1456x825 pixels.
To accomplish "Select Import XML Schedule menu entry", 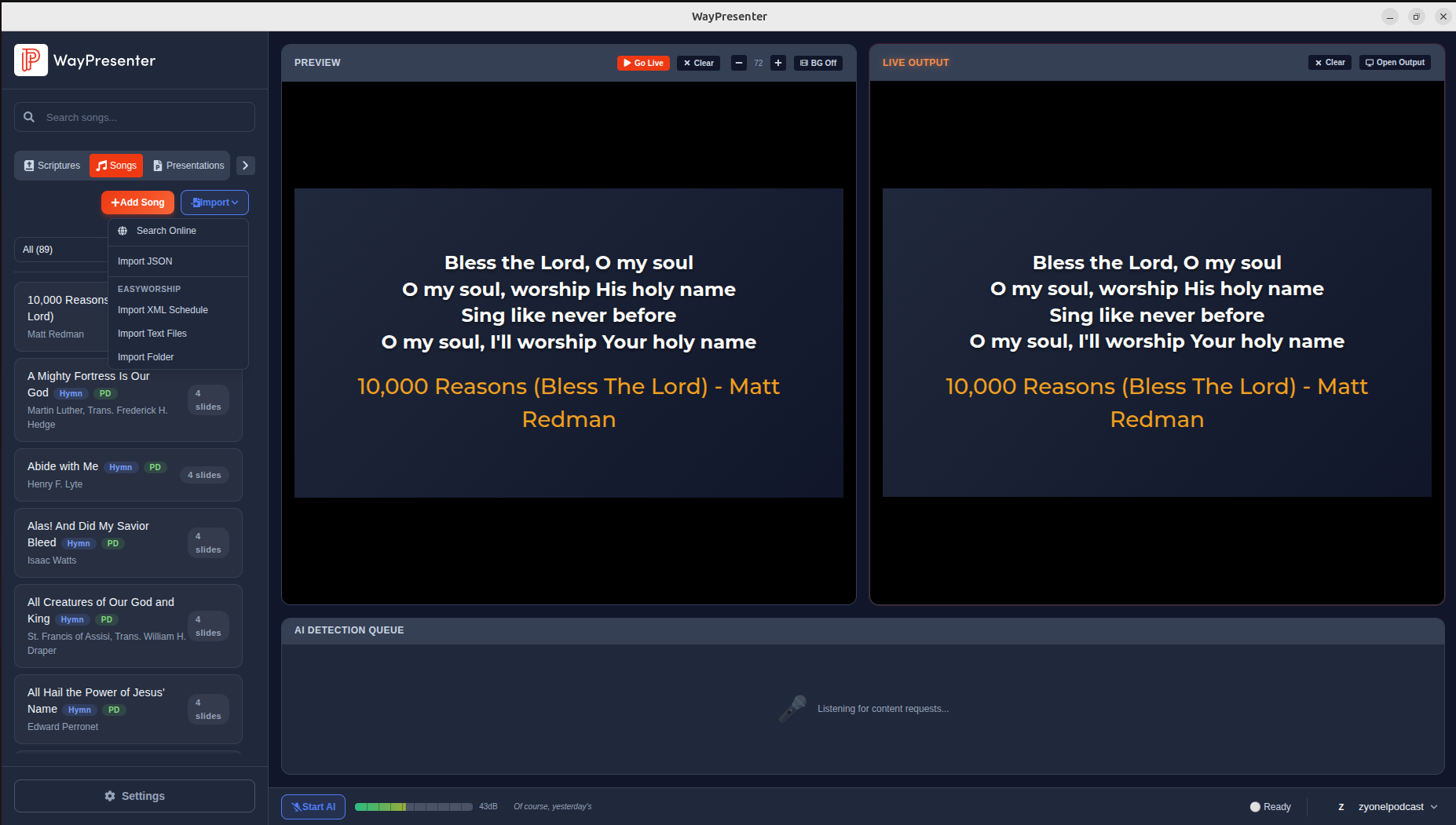I will click(163, 310).
